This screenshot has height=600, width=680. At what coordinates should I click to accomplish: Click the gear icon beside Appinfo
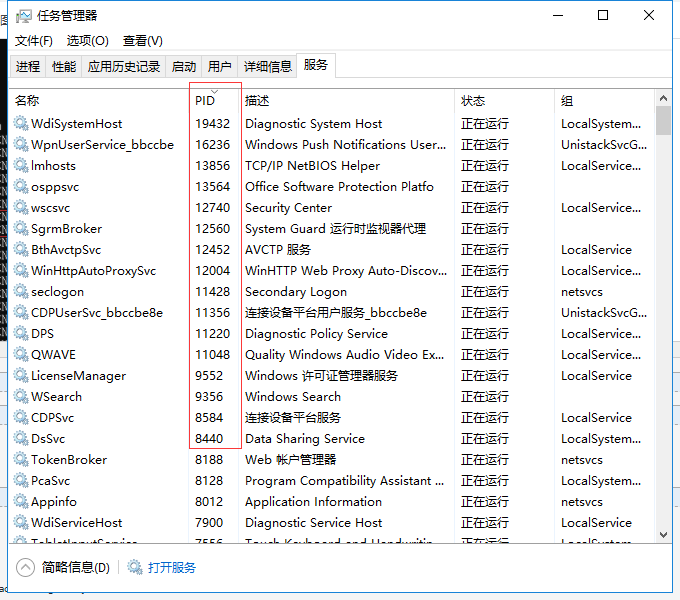tap(20, 502)
